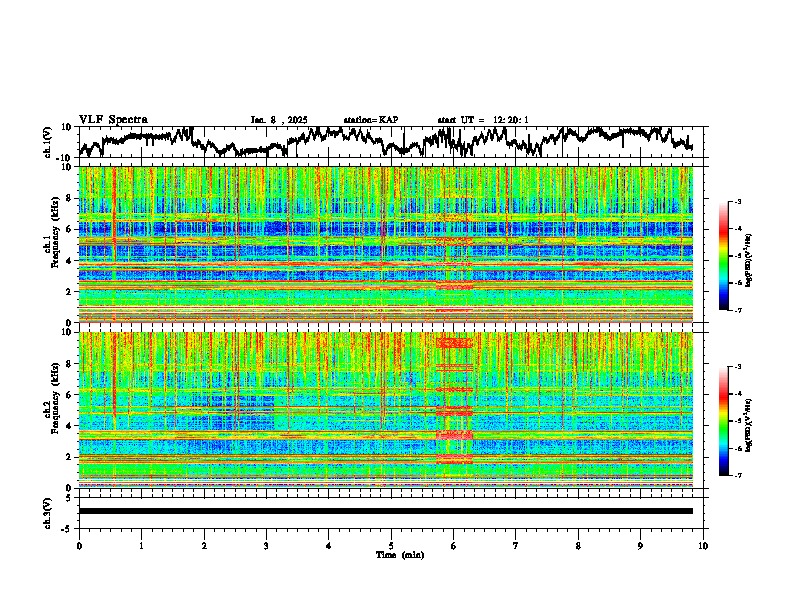Click the "Time (min)" axis label
792x612 pixels.
click(x=400, y=555)
